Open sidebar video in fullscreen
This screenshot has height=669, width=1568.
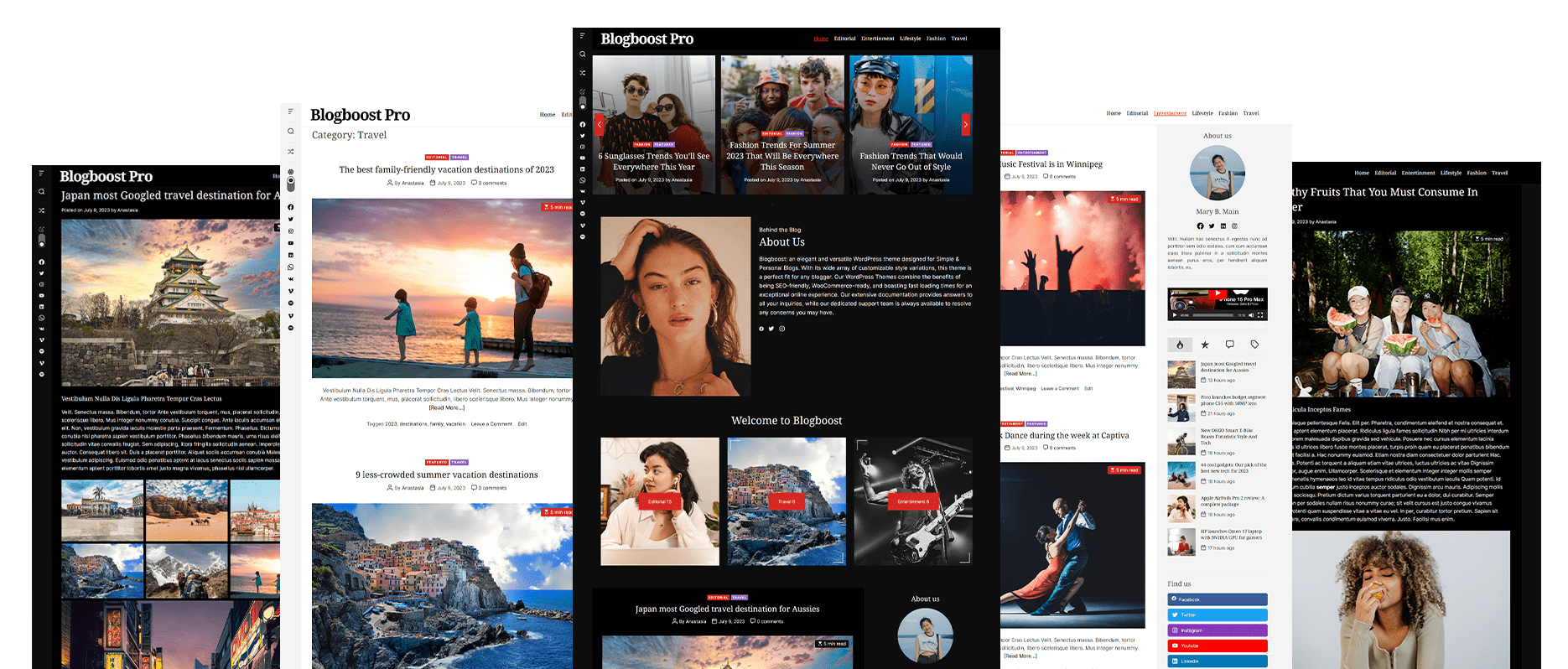[1260, 315]
